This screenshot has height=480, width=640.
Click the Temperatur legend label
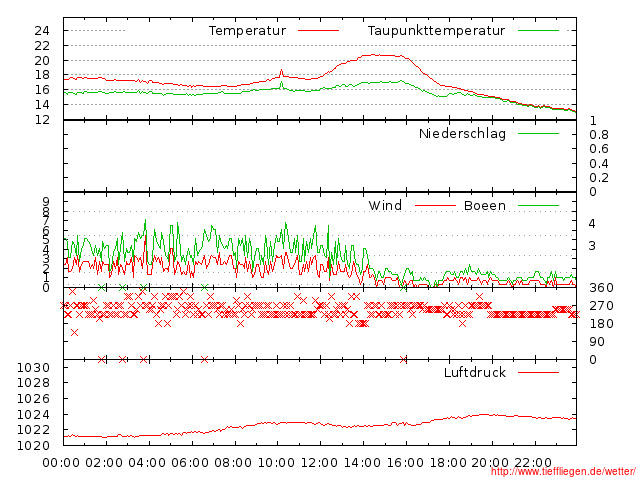click(x=247, y=31)
